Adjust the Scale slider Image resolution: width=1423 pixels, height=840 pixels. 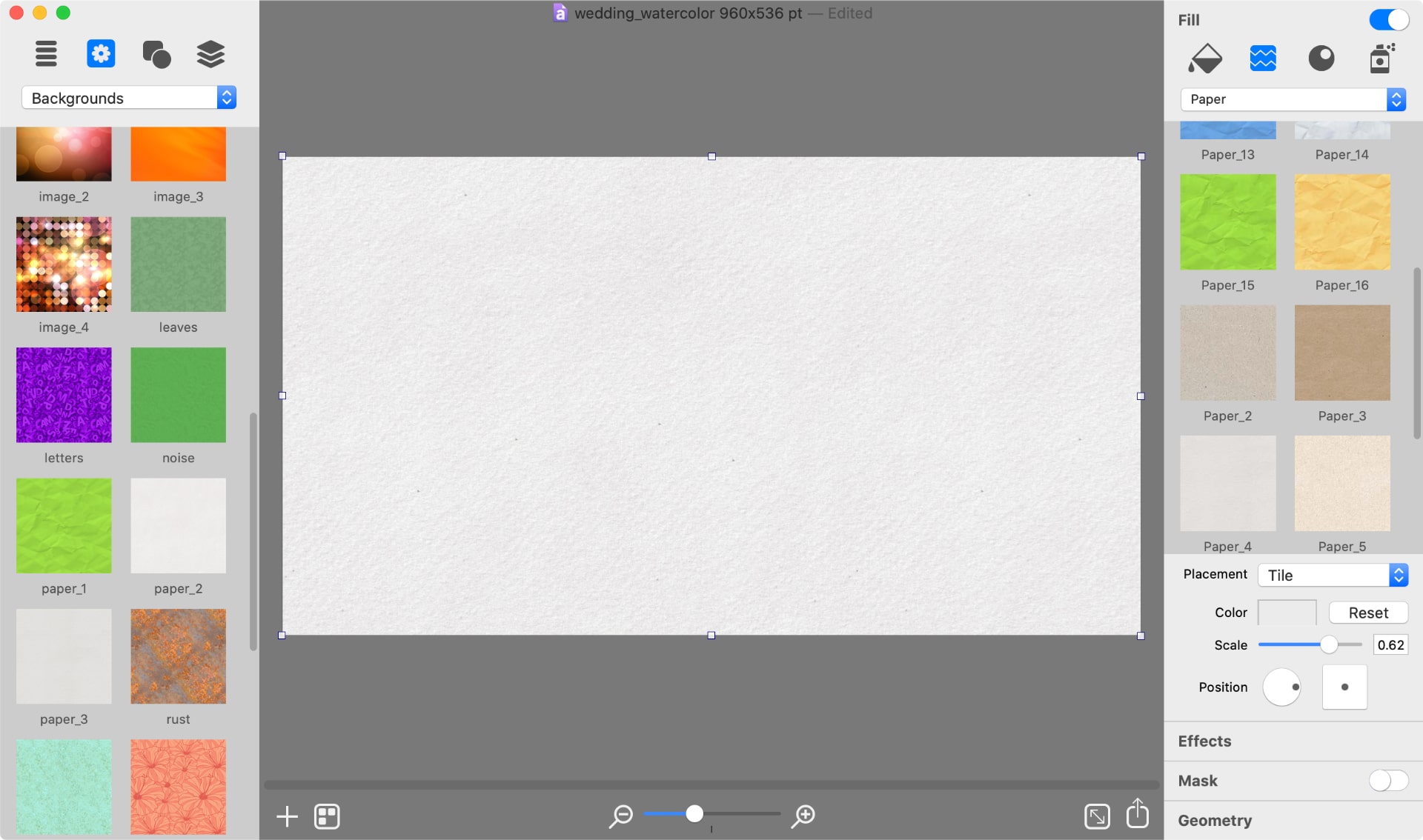(x=1330, y=644)
